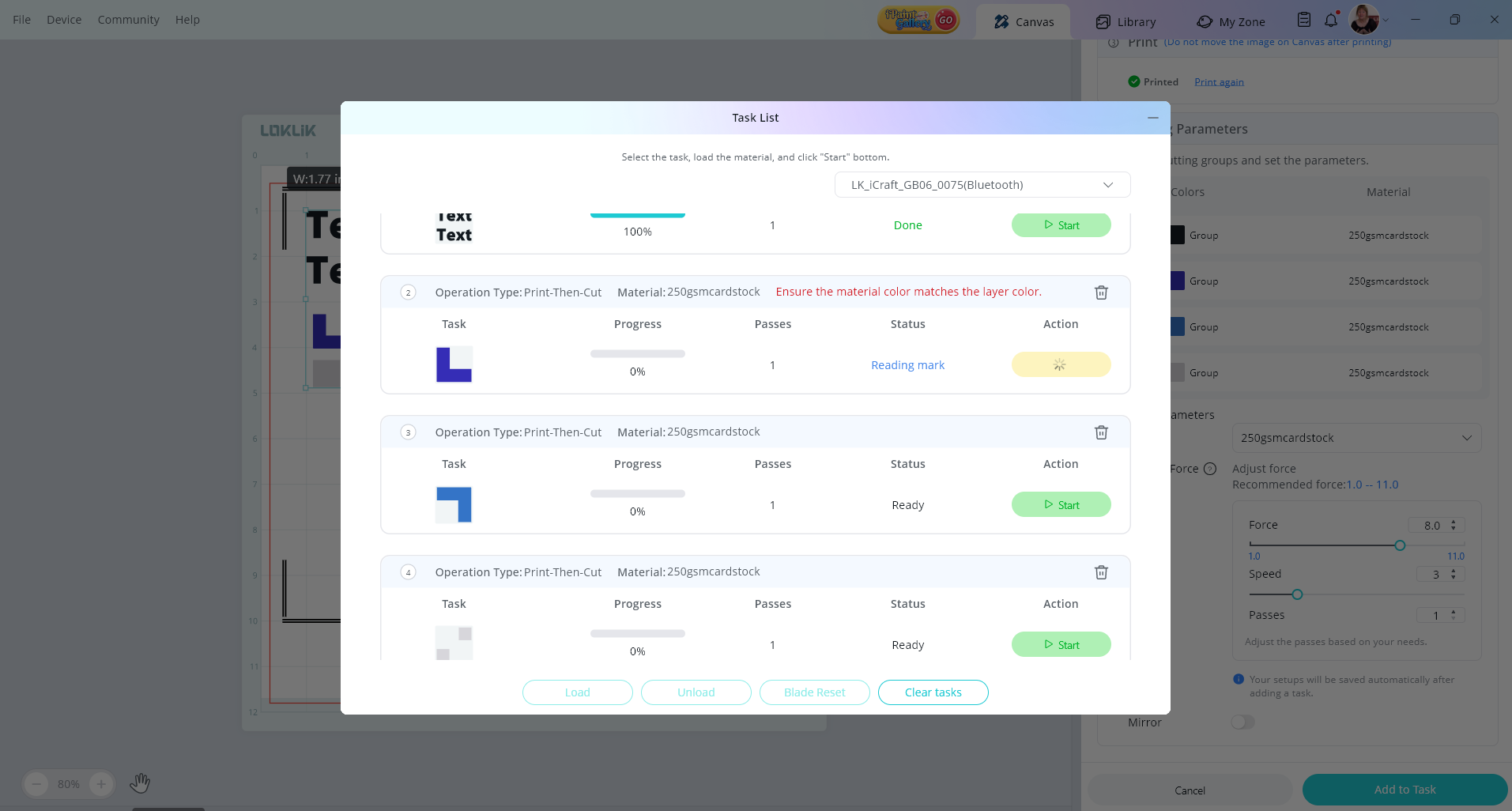1512x811 pixels.
Task: Open the Paint Gallery GO badge
Action: [918, 21]
